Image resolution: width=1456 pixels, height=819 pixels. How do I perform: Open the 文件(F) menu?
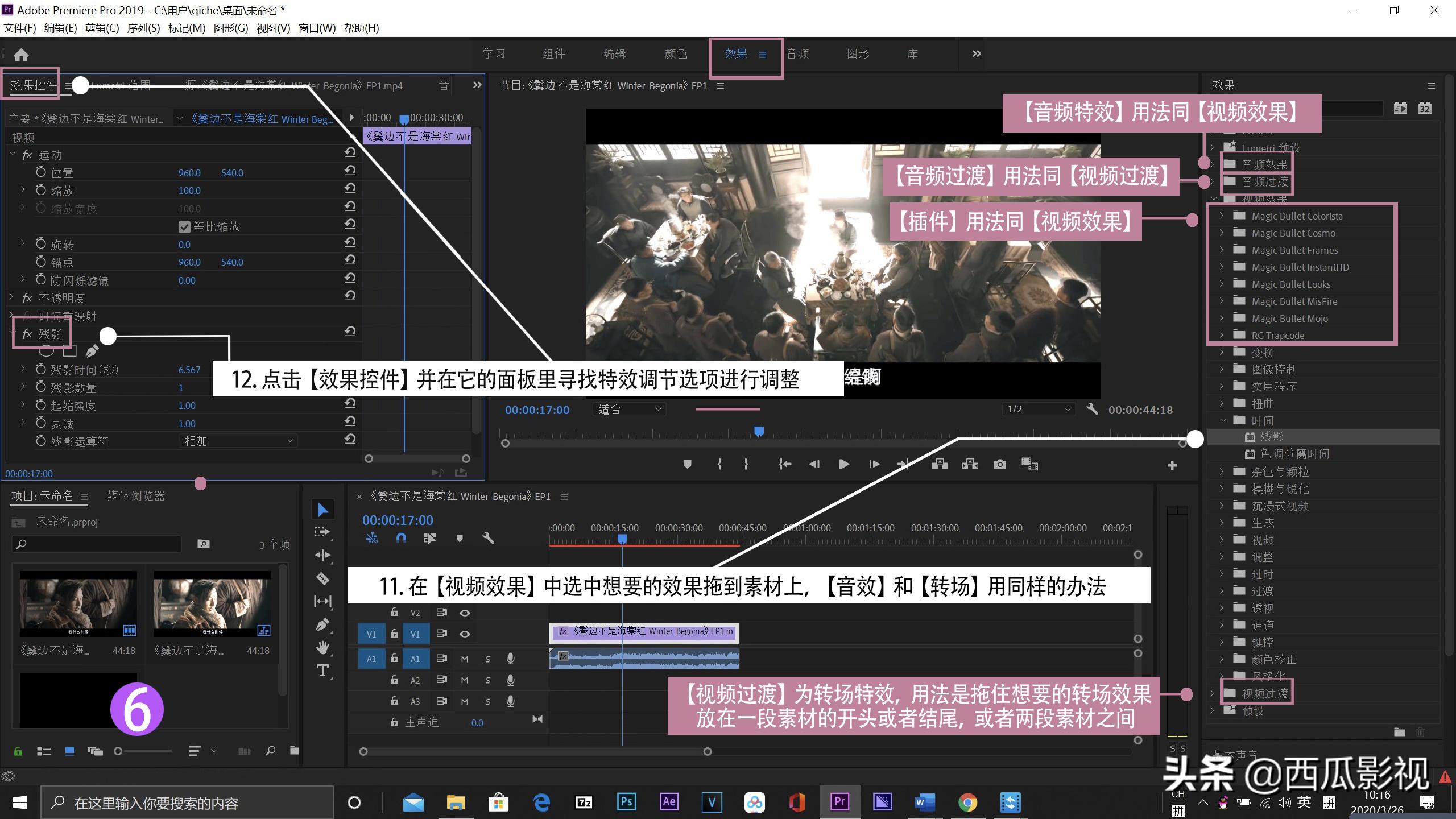click(19, 27)
